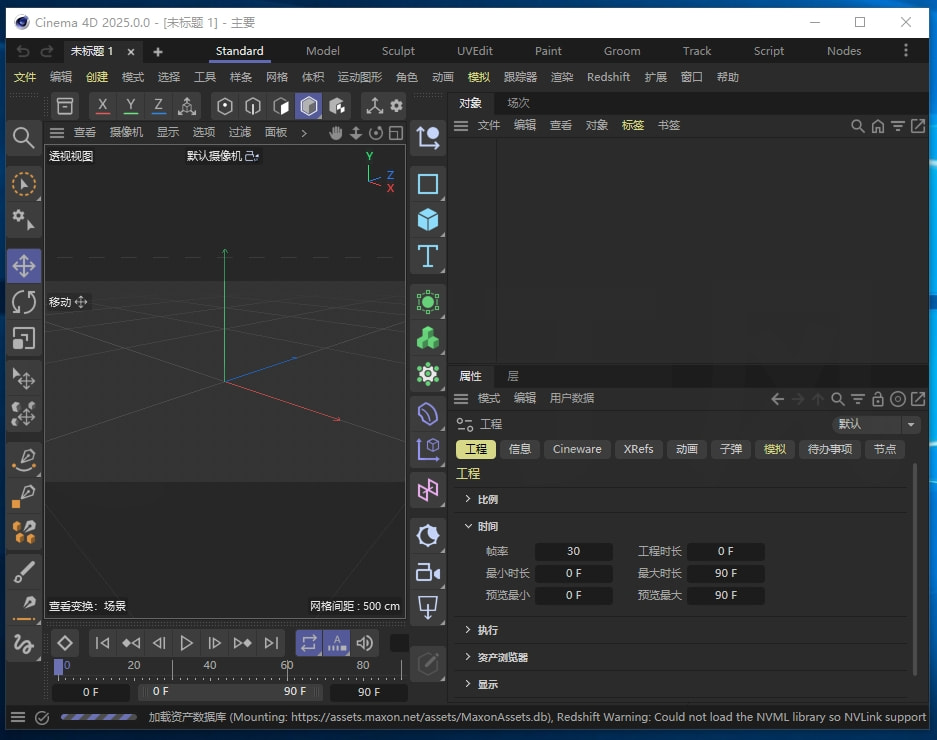Open the Camera object icon
The width and height of the screenshot is (937, 740).
point(428,572)
